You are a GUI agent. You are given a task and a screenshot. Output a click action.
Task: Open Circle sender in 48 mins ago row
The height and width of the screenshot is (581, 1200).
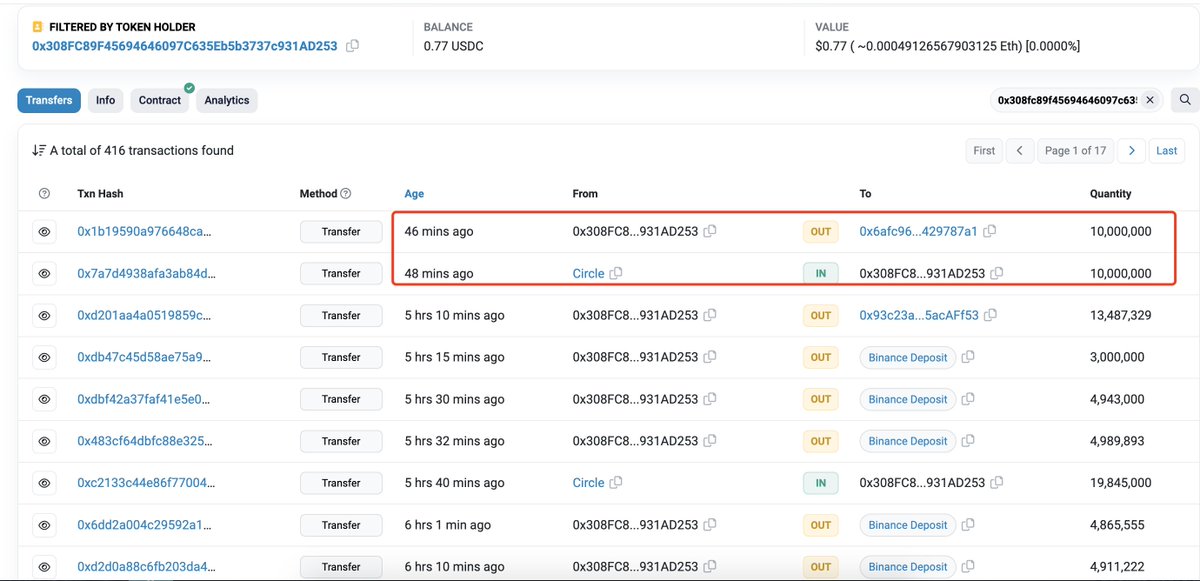pos(588,273)
